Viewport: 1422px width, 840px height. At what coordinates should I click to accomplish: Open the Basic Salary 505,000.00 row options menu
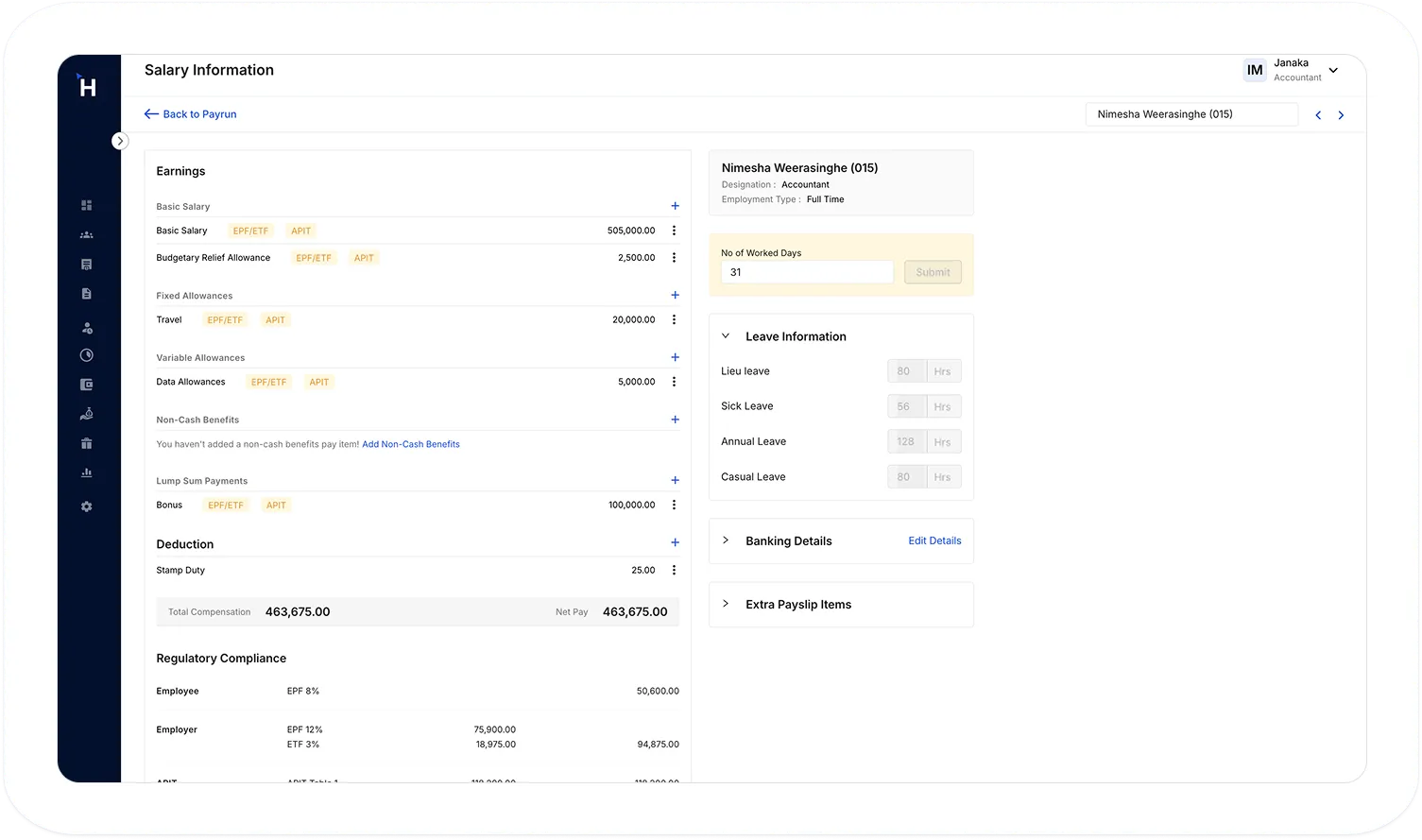674,231
